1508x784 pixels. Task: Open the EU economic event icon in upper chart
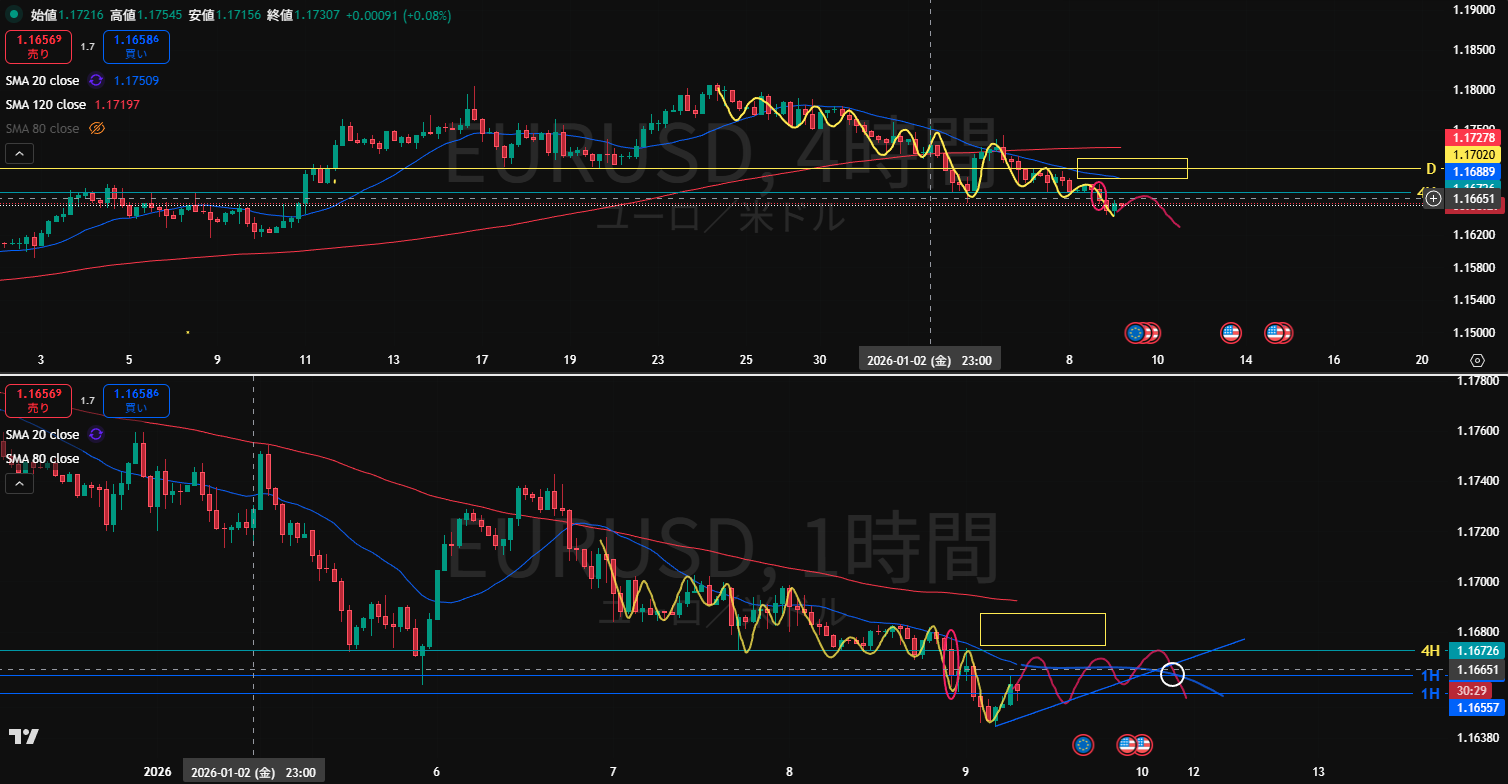(1135, 333)
